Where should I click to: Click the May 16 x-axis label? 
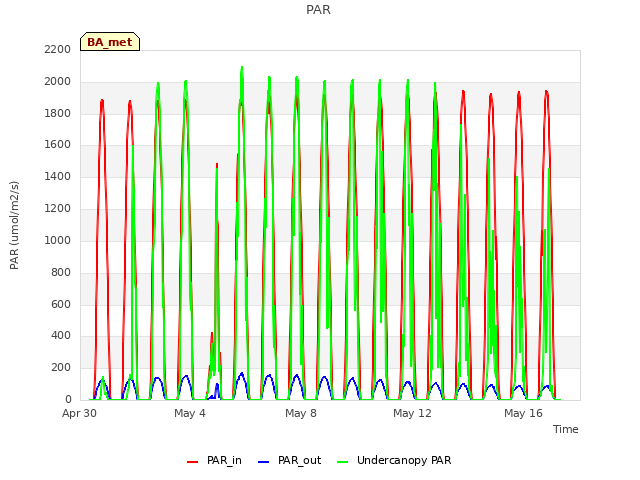523,413
